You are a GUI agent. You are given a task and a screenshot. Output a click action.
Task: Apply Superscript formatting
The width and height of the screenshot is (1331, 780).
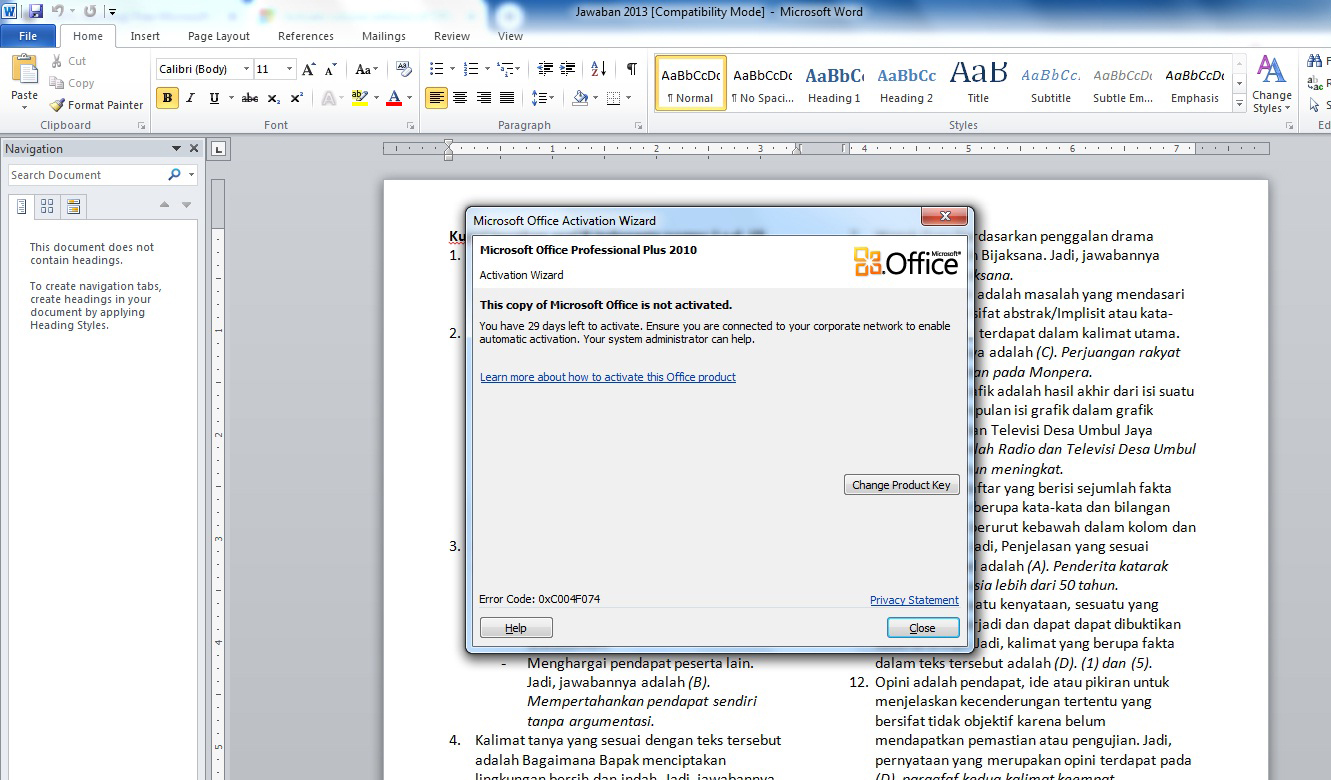point(296,98)
